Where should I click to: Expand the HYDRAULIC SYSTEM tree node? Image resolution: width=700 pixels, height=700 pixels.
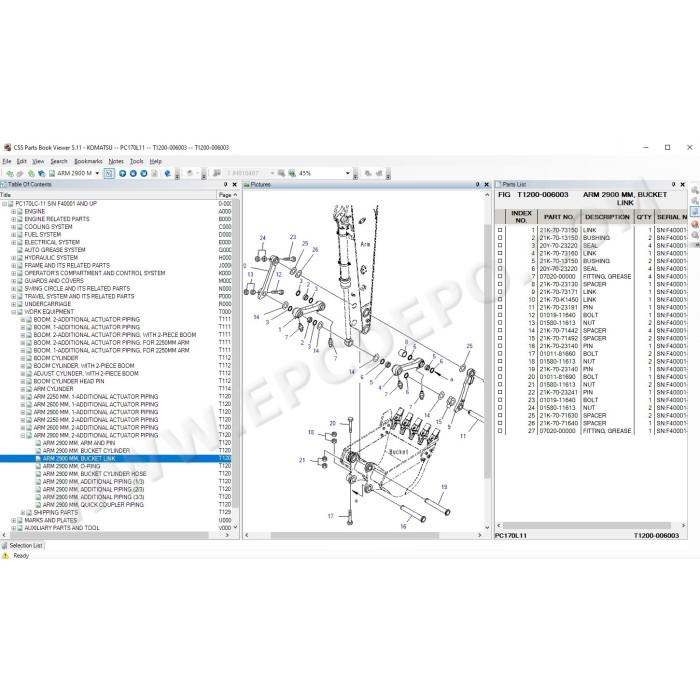[x=13, y=258]
